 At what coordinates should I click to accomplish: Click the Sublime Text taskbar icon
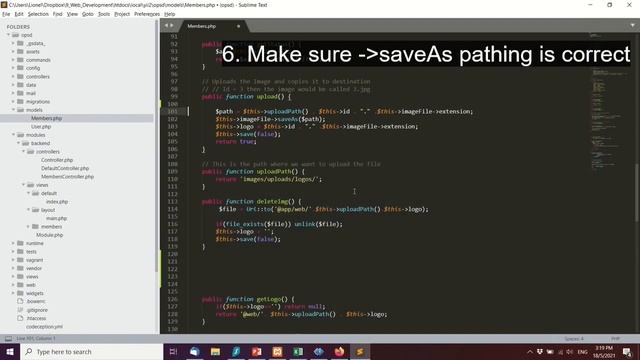(360, 351)
